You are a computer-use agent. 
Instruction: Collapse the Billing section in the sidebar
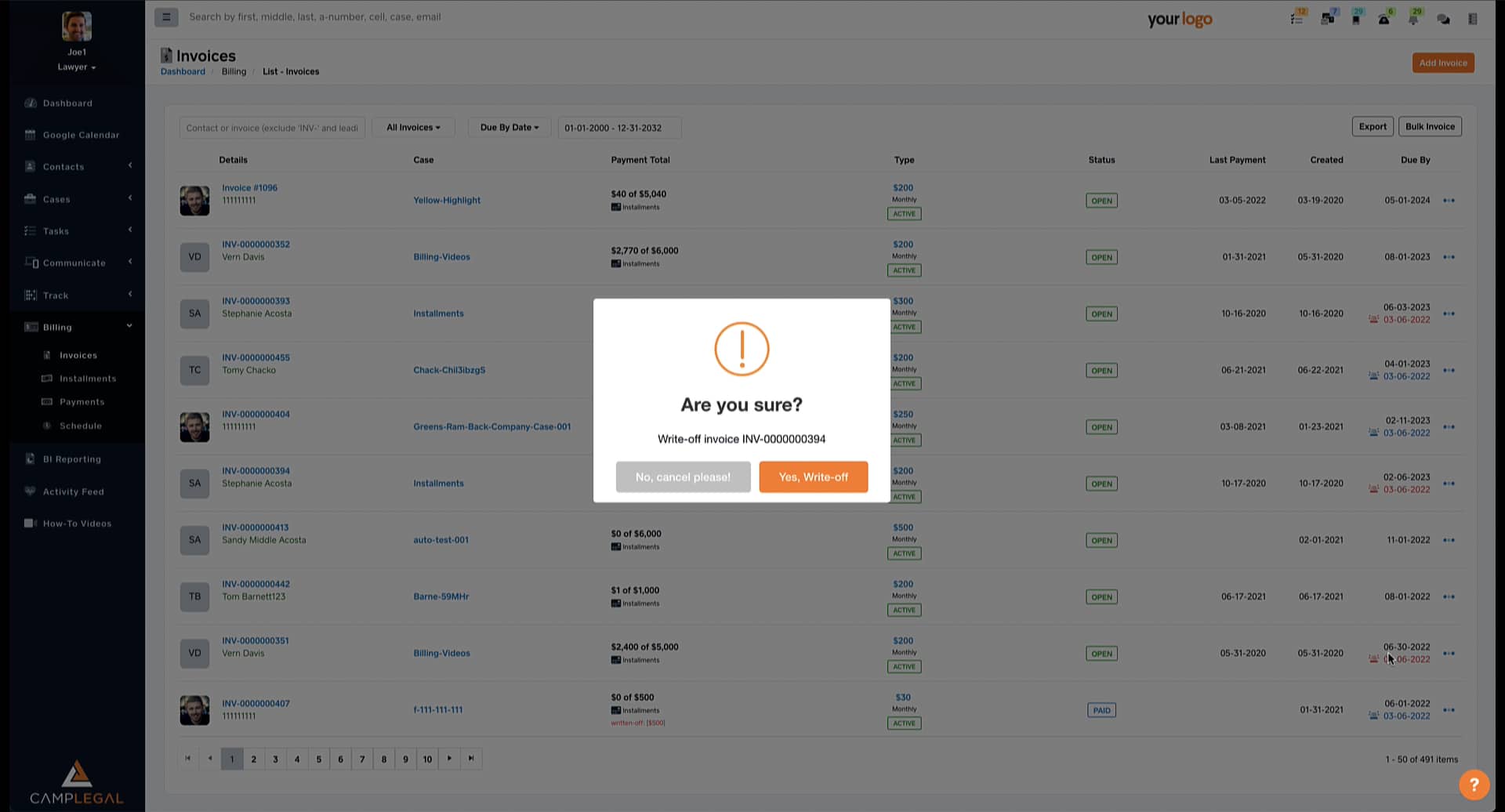tap(55, 327)
